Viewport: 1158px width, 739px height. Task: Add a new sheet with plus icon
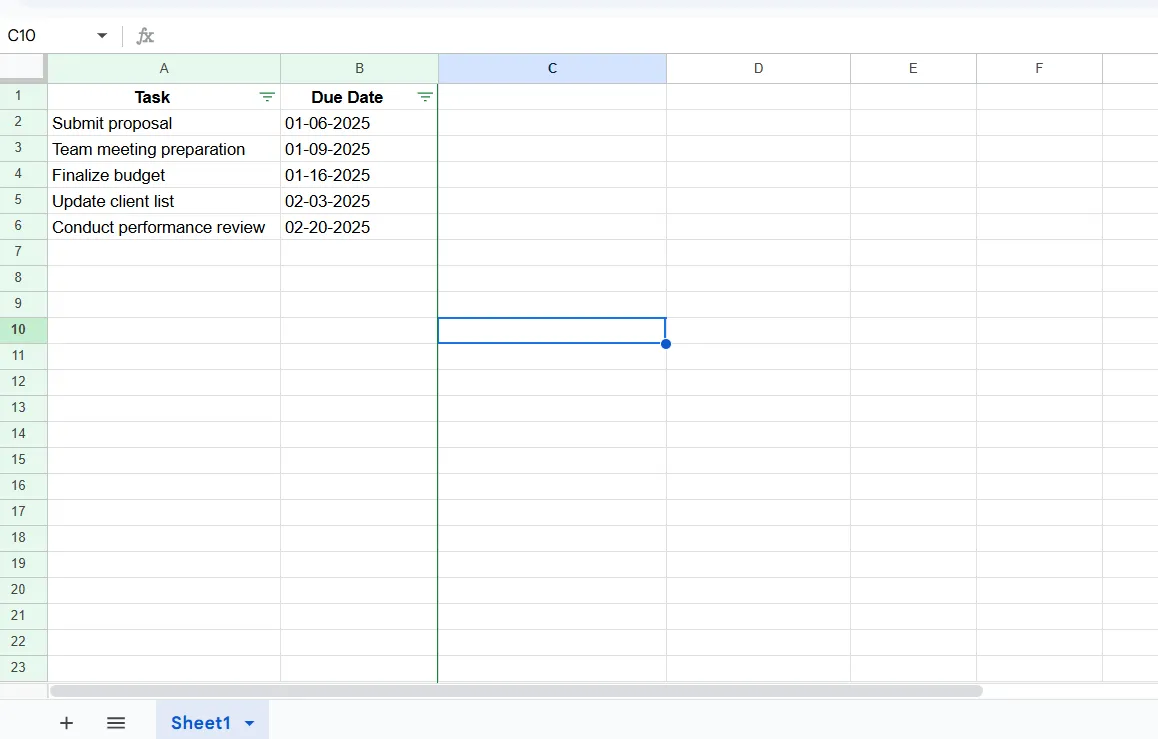pos(66,723)
